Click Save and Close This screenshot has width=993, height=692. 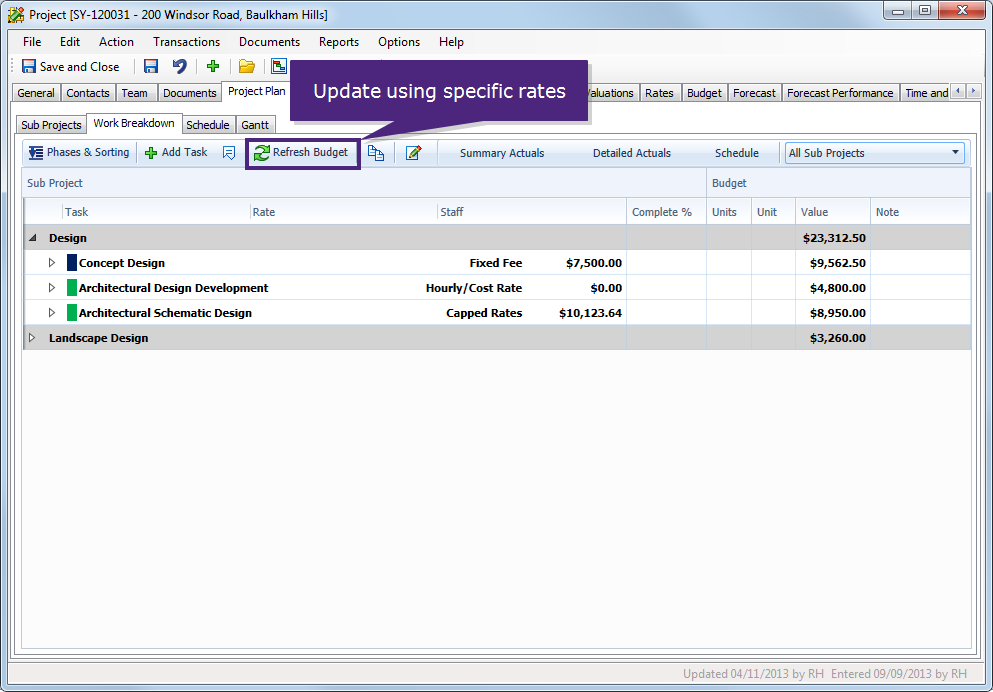[70, 67]
